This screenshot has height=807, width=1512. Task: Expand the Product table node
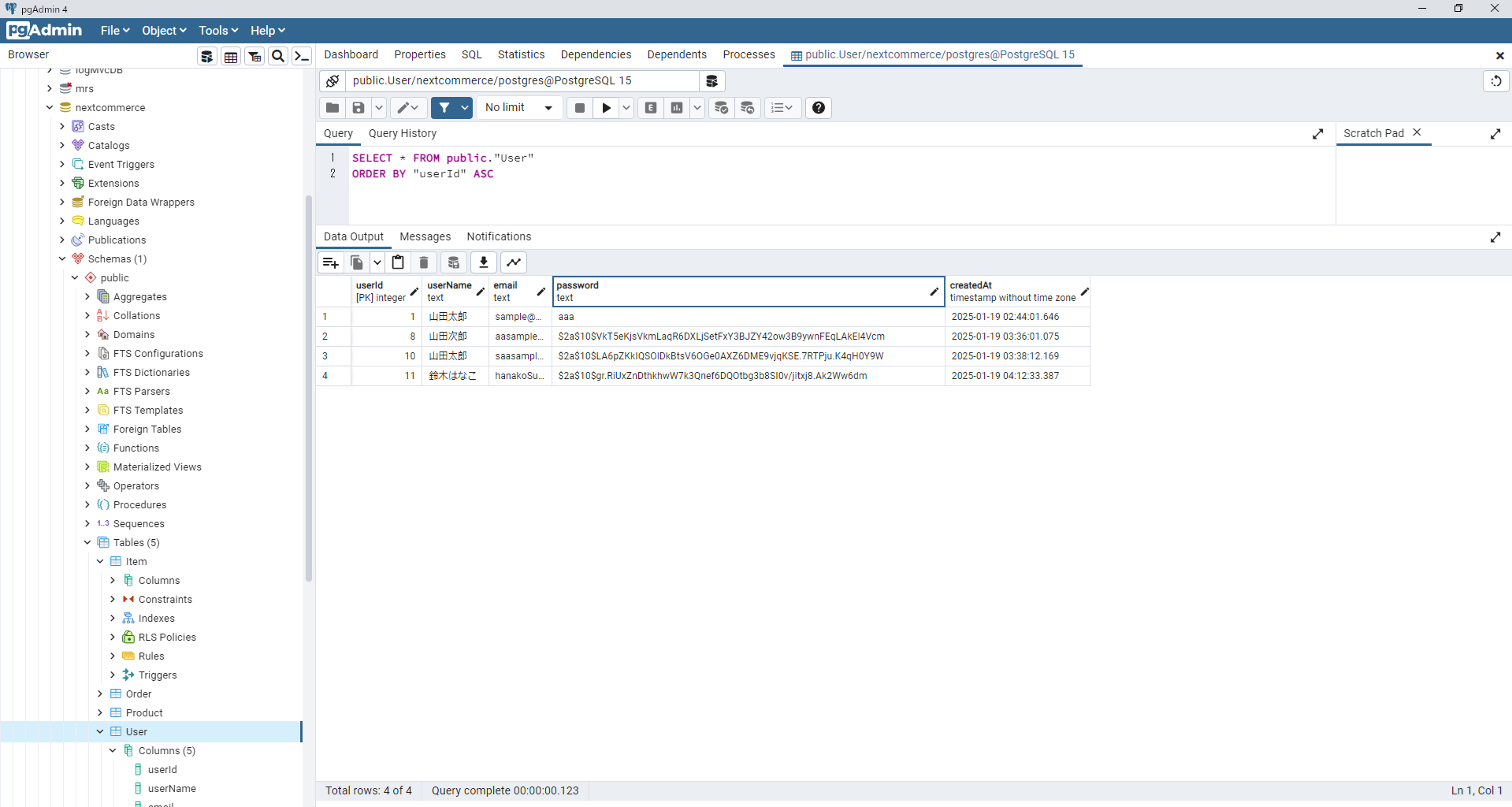[100, 712]
